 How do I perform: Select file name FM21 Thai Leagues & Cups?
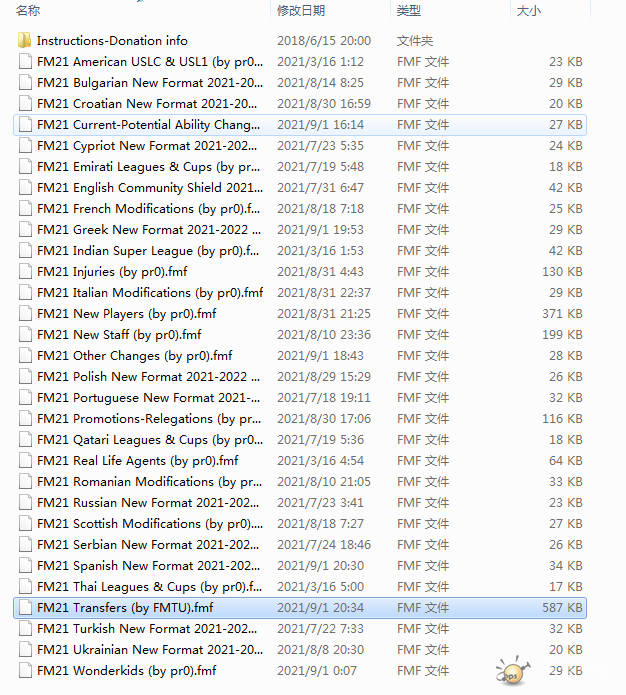coord(149,587)
